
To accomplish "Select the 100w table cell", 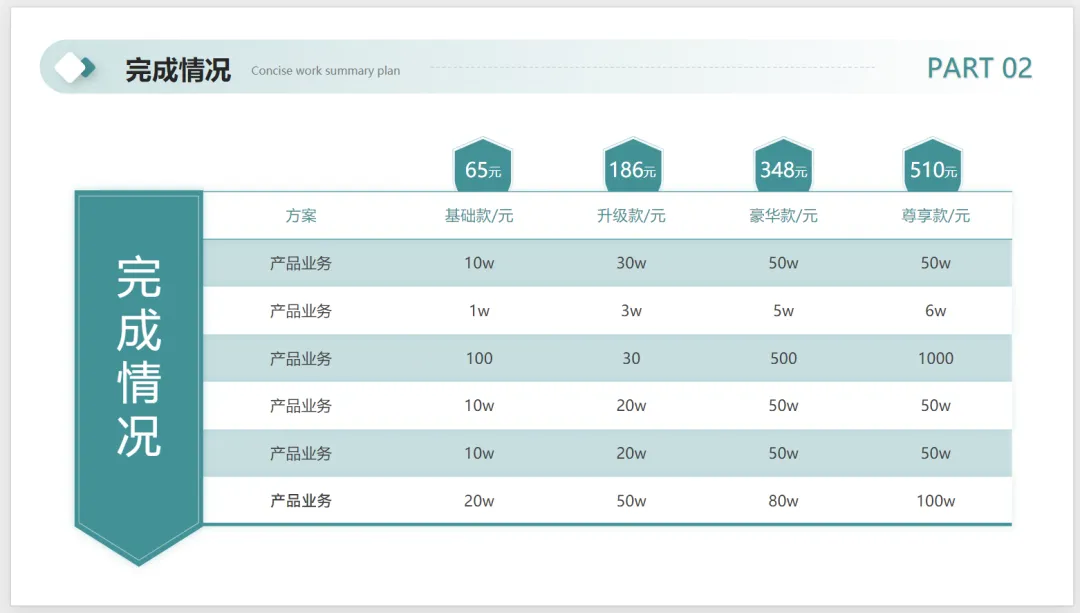I will click(x=935, y=501).
